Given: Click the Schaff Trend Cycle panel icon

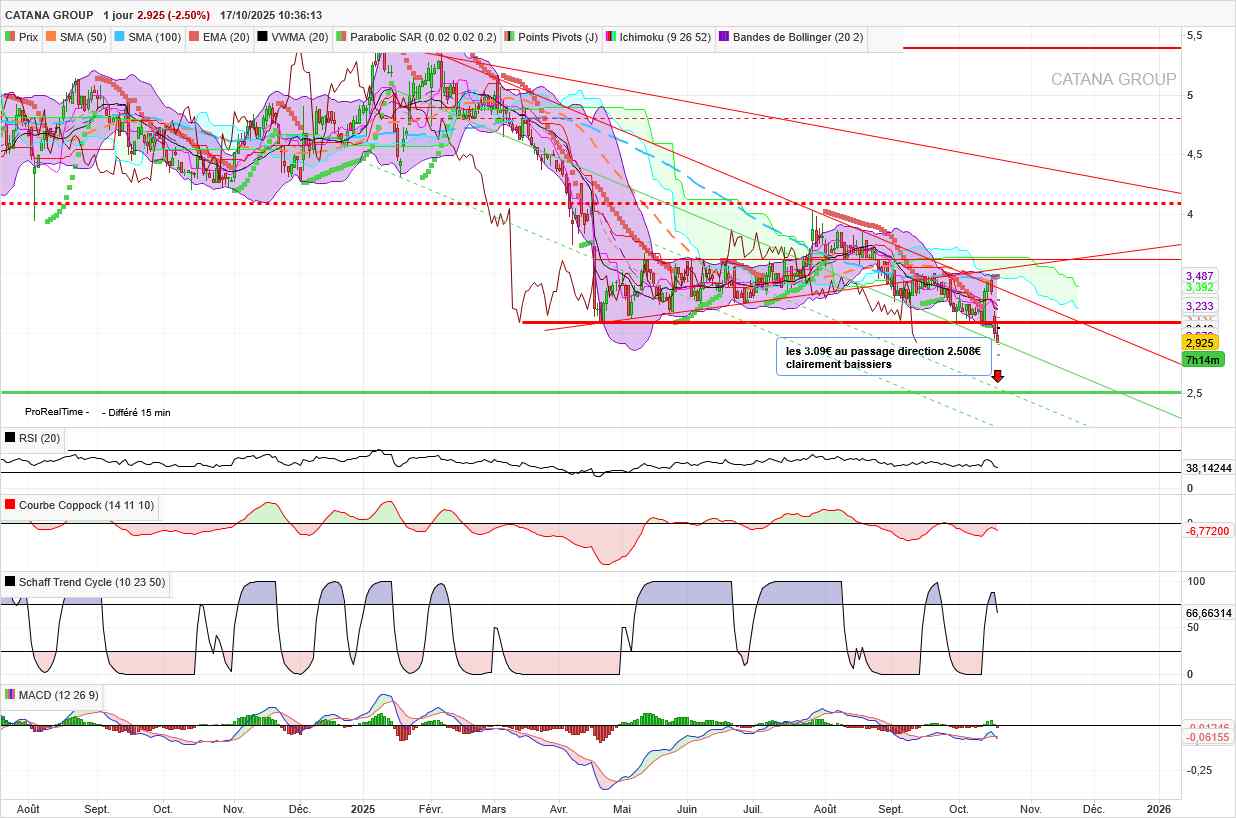Looking at the screenshot, I should click(10, 582).
